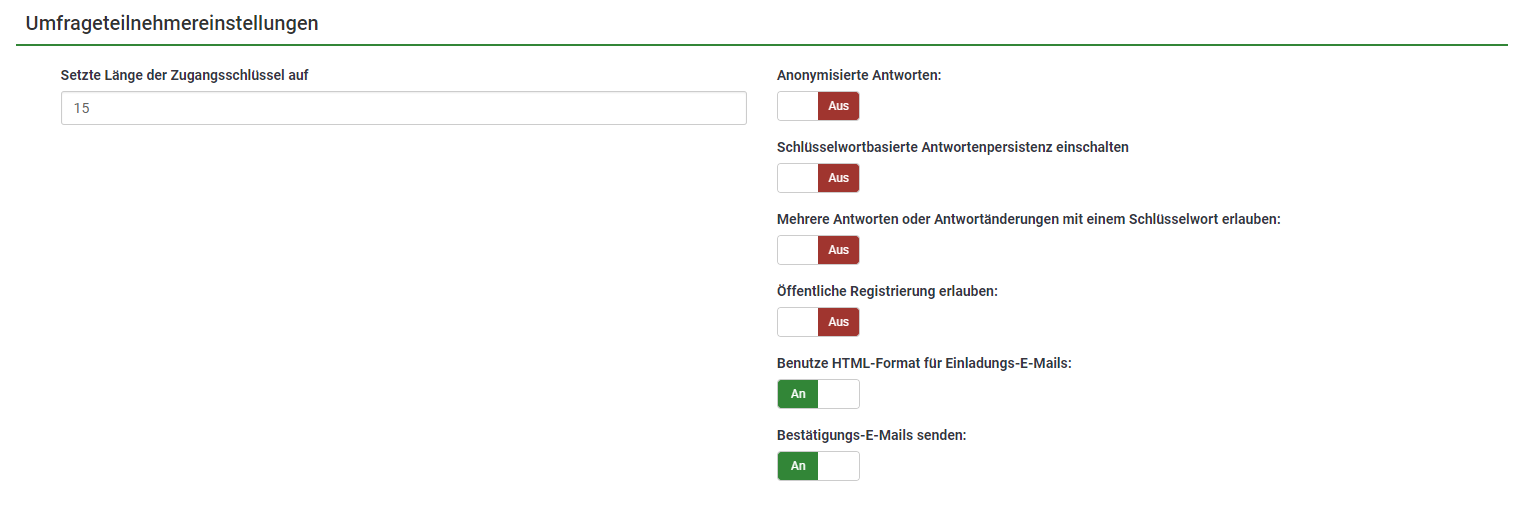The image size is (1516, 511).
Task: Click green "An" label under HTML-Format setting
Action: [x=798, y=394]
